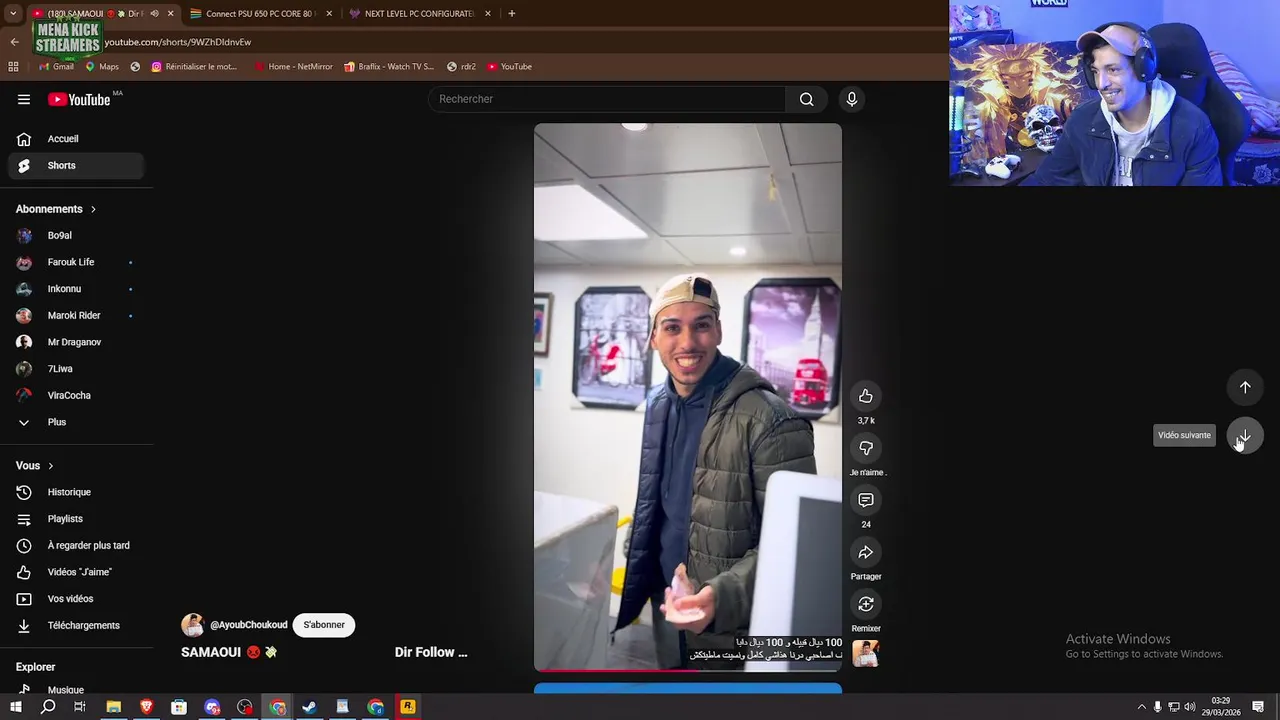Open Windows Start menu
1280x720 pixels.
pos(16,707)
